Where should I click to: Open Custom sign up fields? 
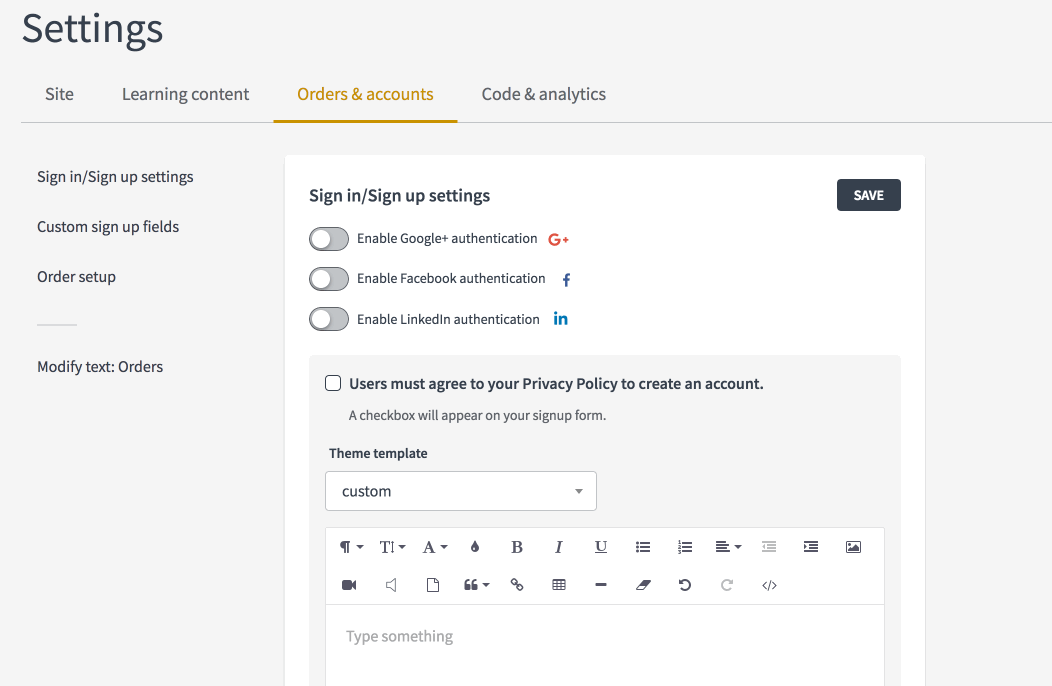(x=108, y=227)
